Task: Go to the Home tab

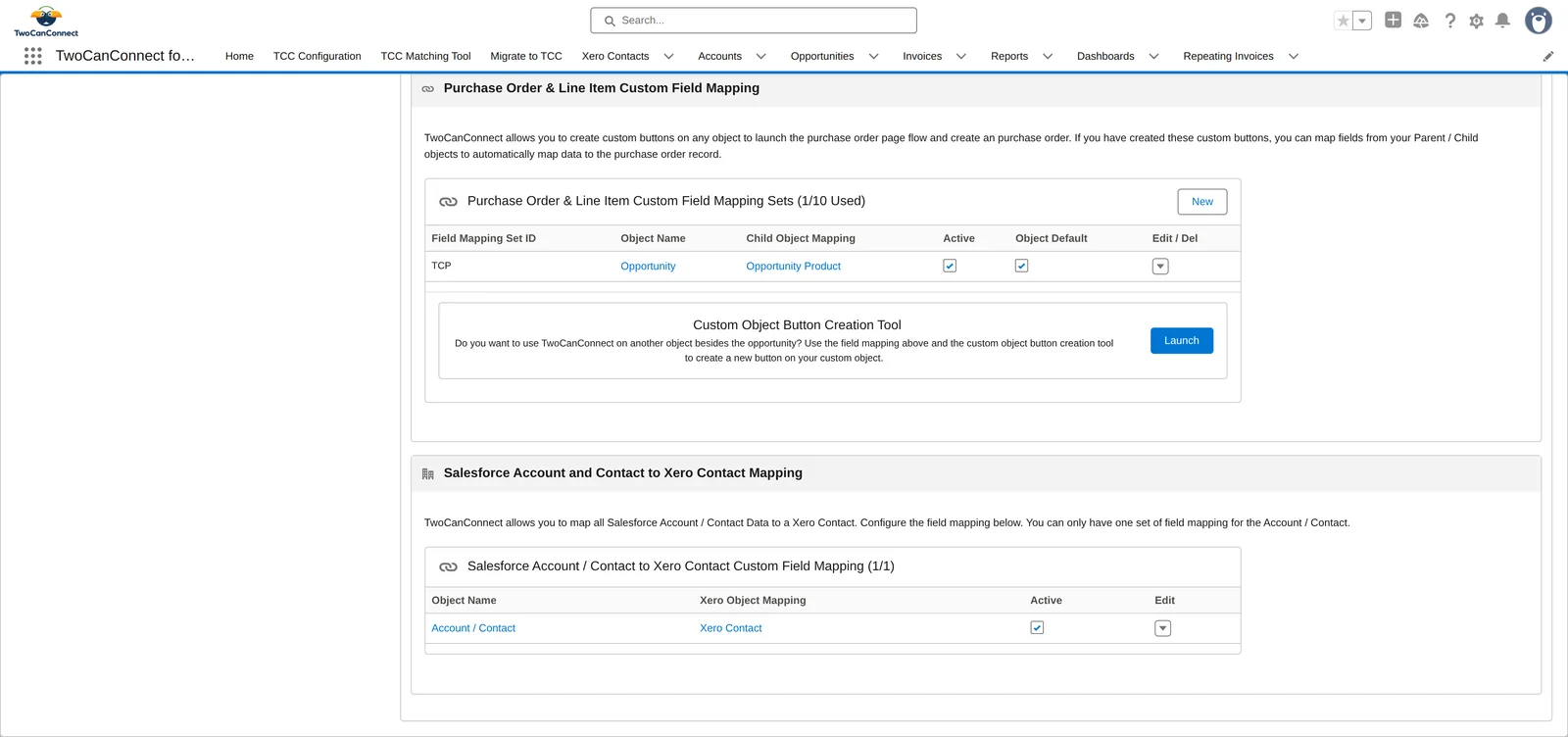Action: [x=239, y=56]
